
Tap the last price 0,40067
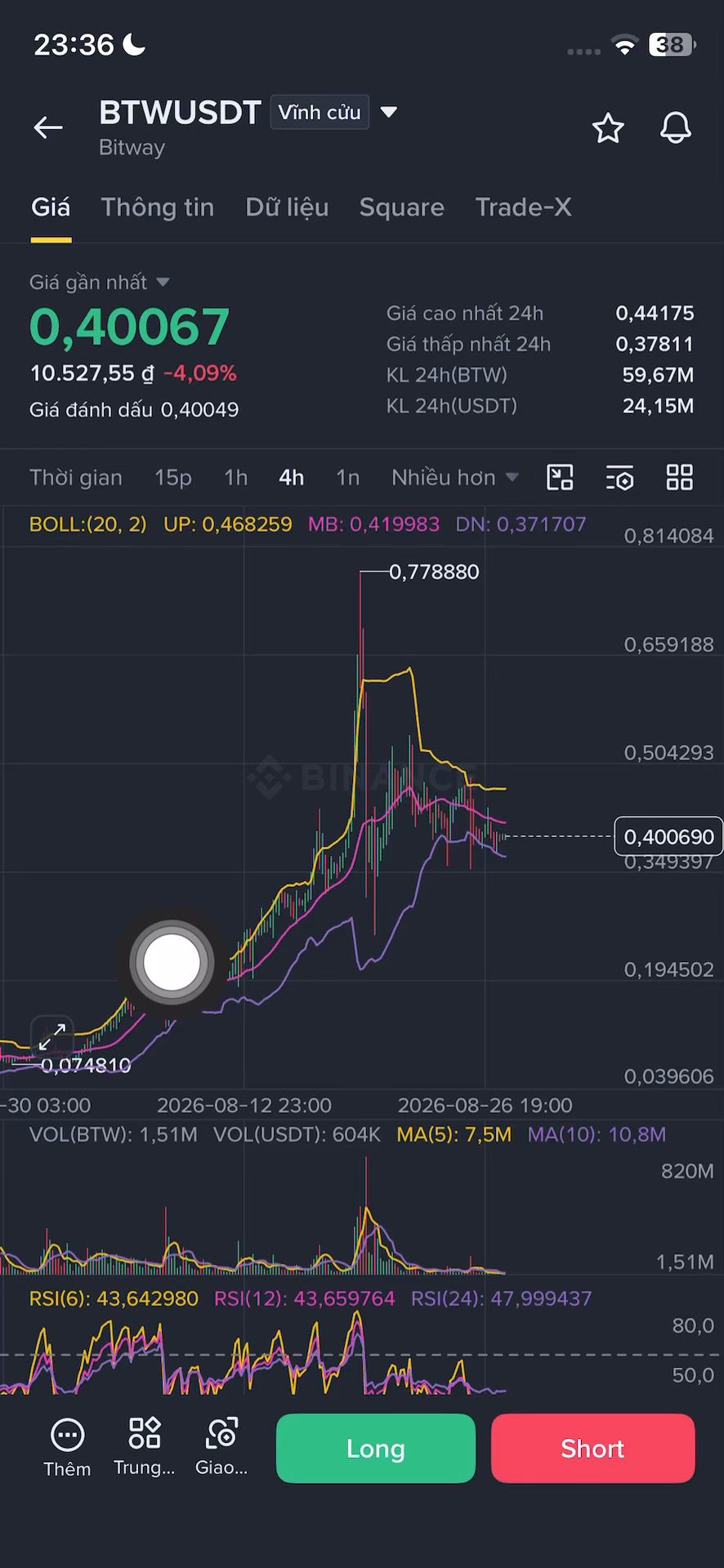129,327
